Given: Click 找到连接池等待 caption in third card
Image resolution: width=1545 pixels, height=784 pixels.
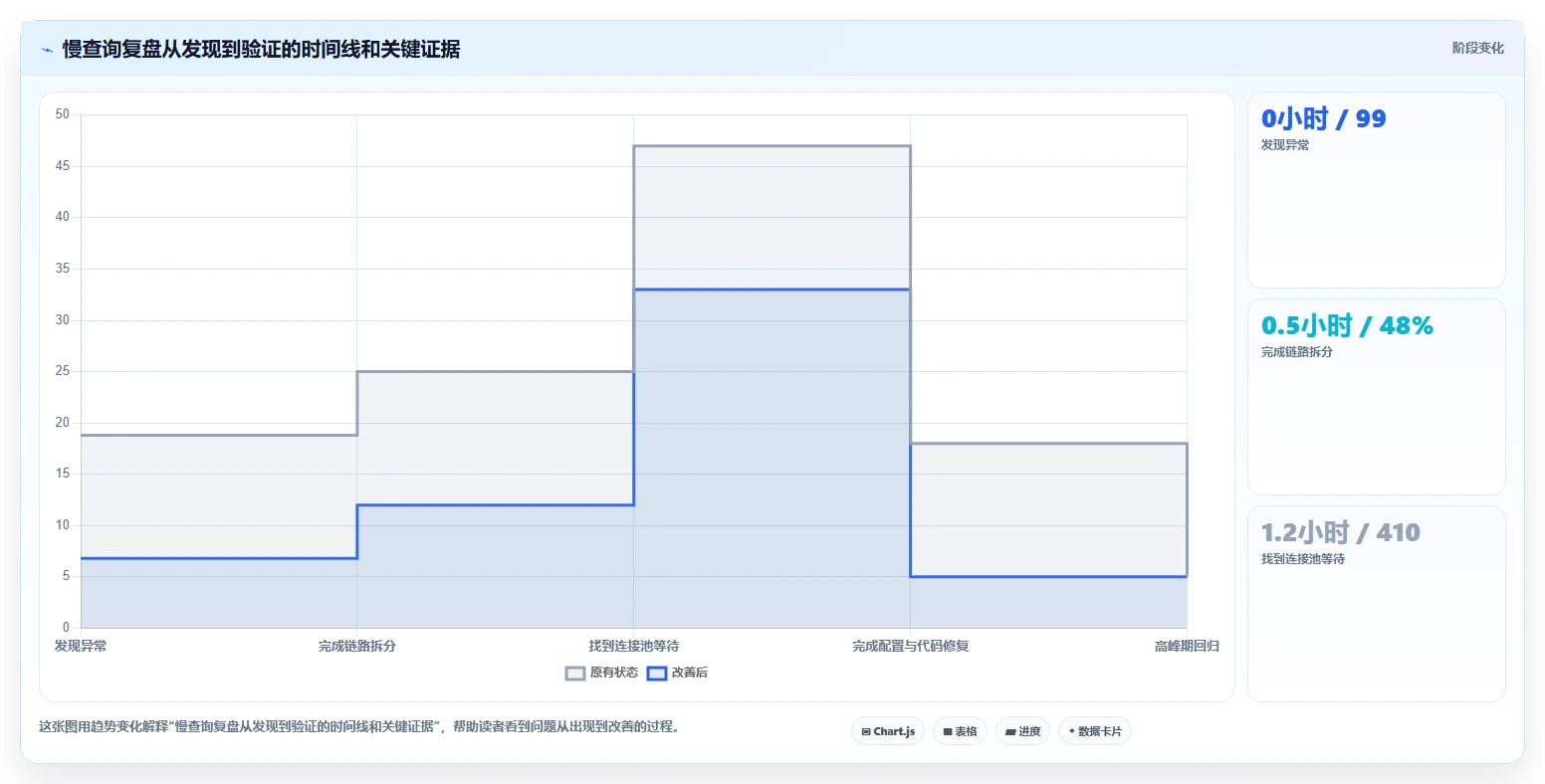Looking at the screenshot, I should click(1303, 559).
